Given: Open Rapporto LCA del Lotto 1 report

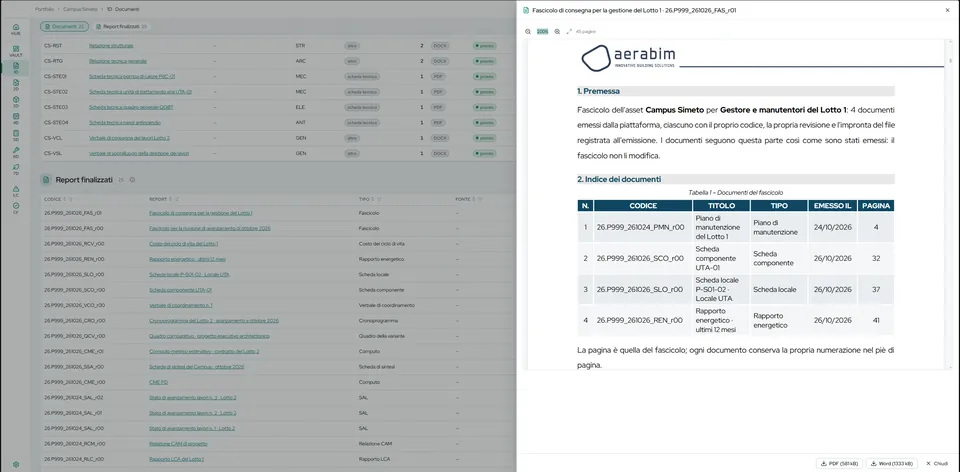Looking at the screenshot, I should click(176, 459).
